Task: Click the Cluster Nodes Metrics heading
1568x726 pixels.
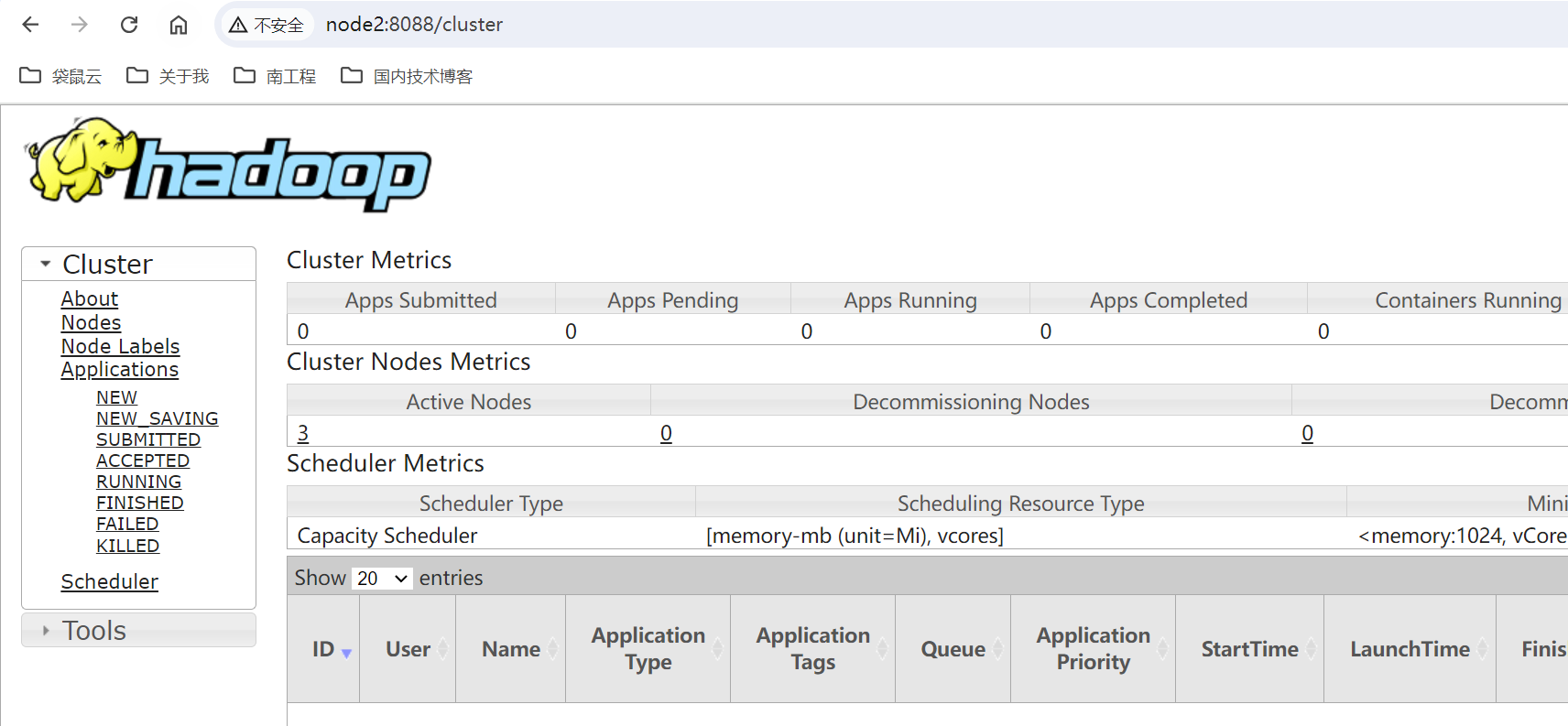Action: pos(408,362)
